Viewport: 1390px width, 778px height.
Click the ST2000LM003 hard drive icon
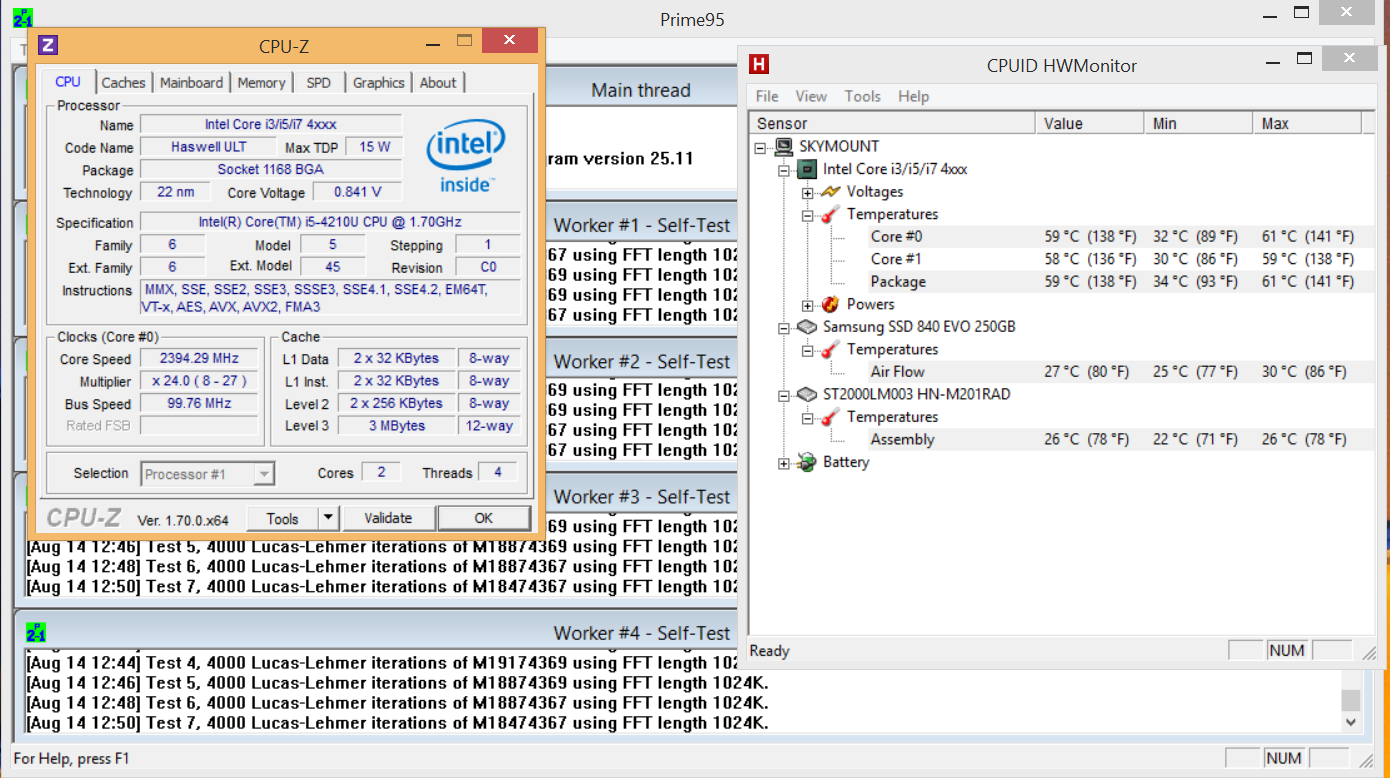(x=807, y=394)
